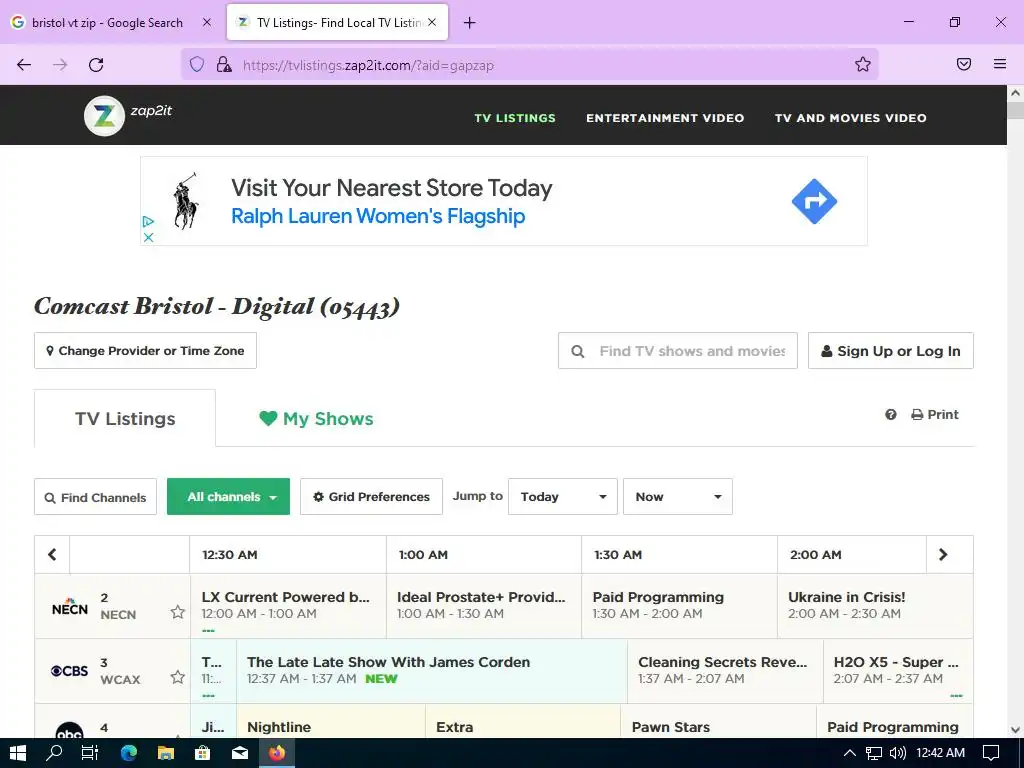Click the site security padlock icon

point(224,64)
